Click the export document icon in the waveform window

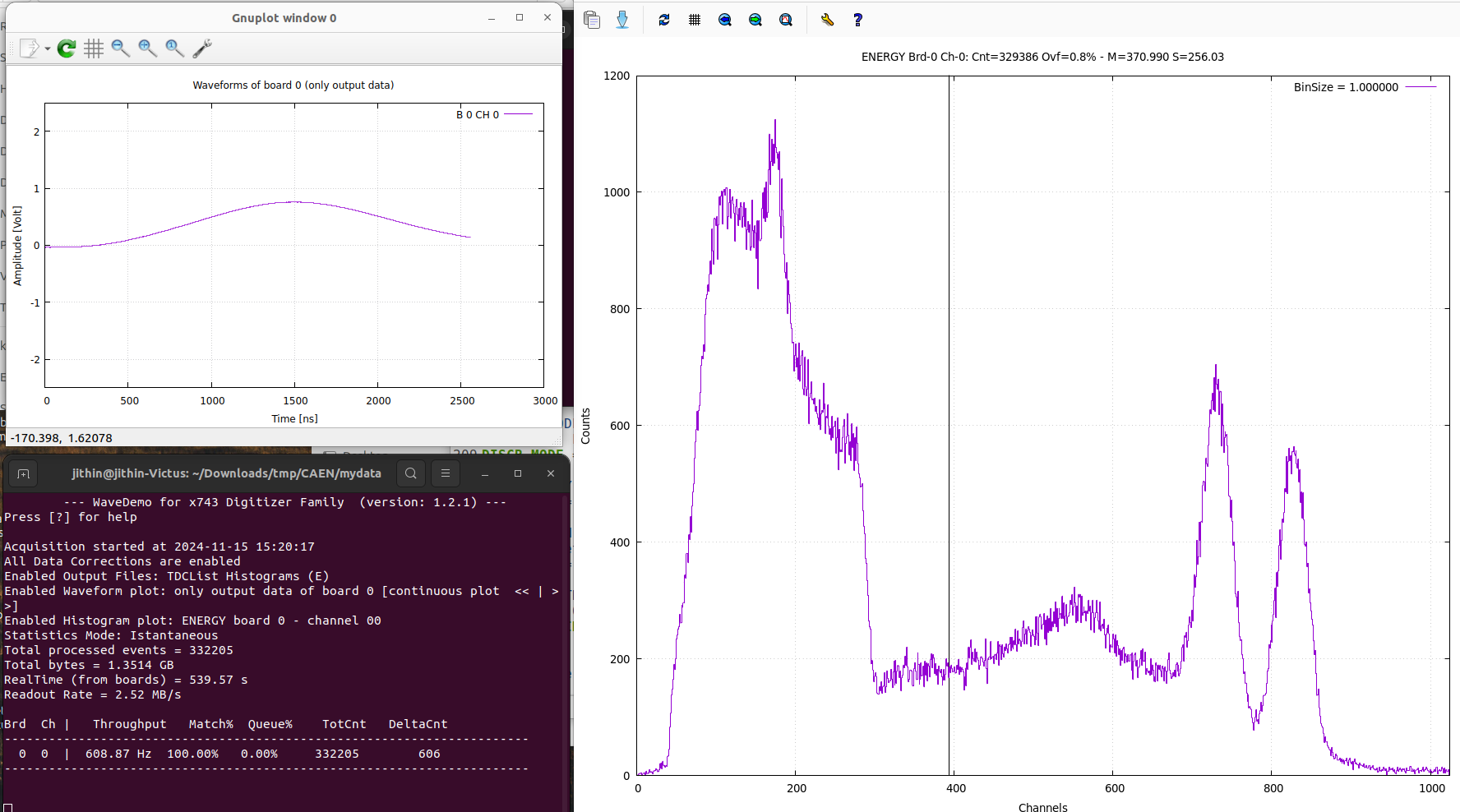click(x=29, y=48)
